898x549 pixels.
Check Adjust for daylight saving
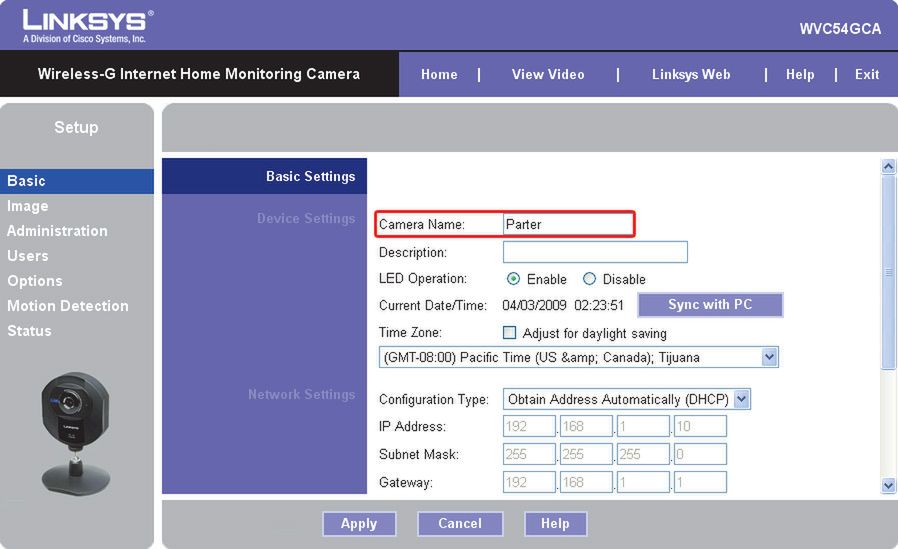coord(509,333)
